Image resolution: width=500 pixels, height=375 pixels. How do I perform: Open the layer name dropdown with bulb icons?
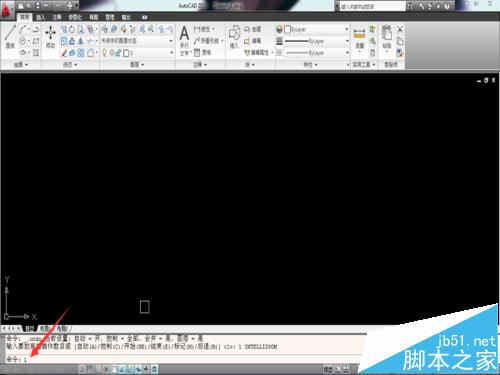click(137, 53)
